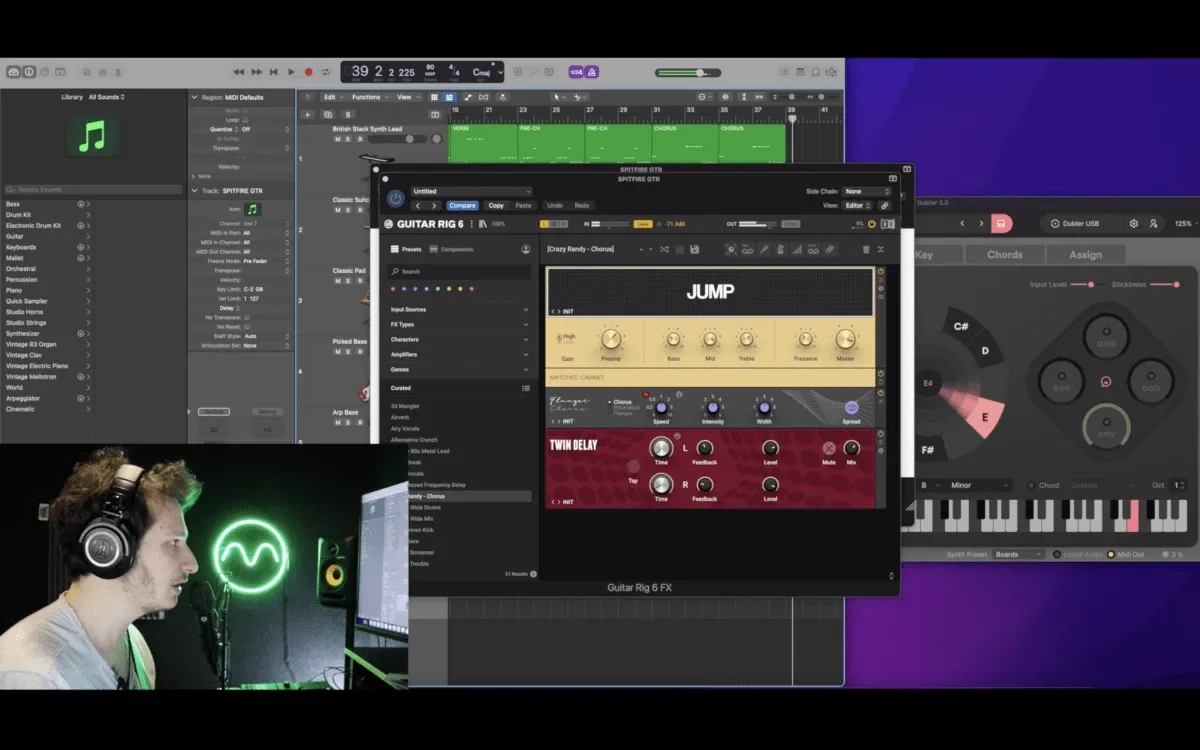
Task: Open the Edit menu in the Tracks area
Action: coord(331,97)
